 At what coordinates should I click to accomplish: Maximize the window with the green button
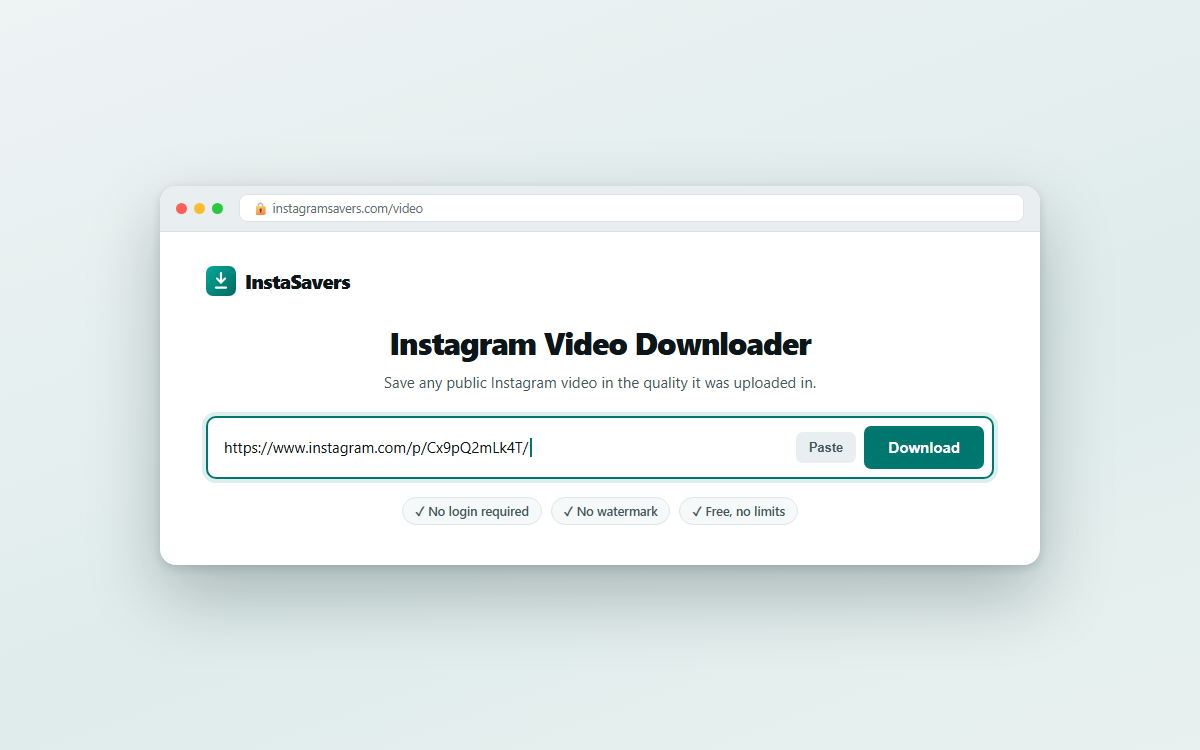[x=218, y=208]
